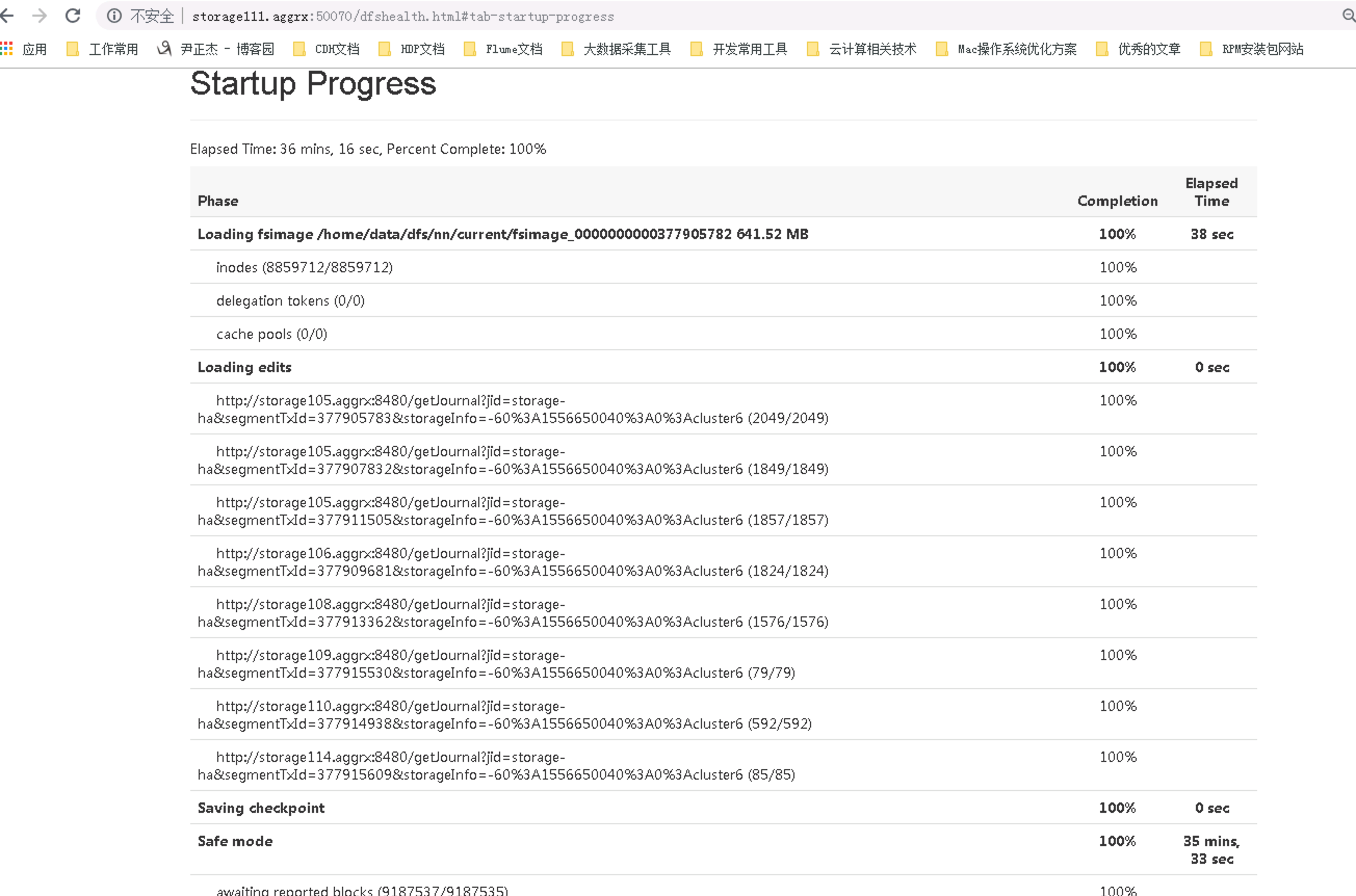
Task: Reload the page with refresh icon
Action: pos(73,16)
